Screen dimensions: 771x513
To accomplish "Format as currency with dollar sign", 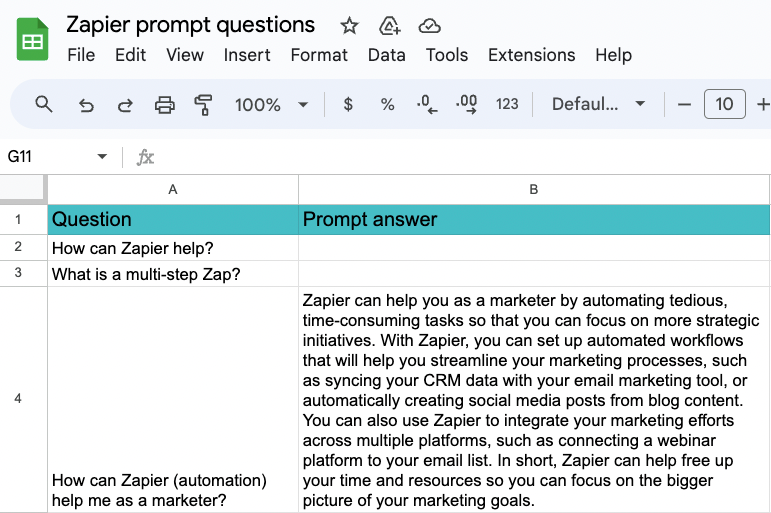I will pyautogui.click(x=348, y=104).
